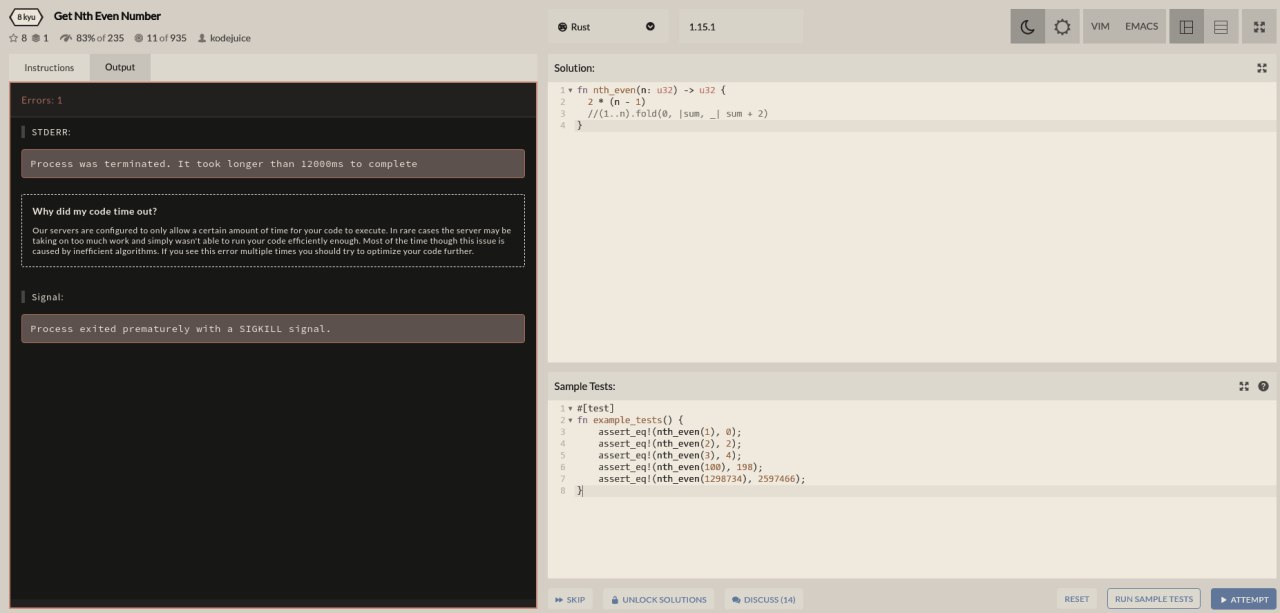Click the star icon showing 8

(13, 38)
